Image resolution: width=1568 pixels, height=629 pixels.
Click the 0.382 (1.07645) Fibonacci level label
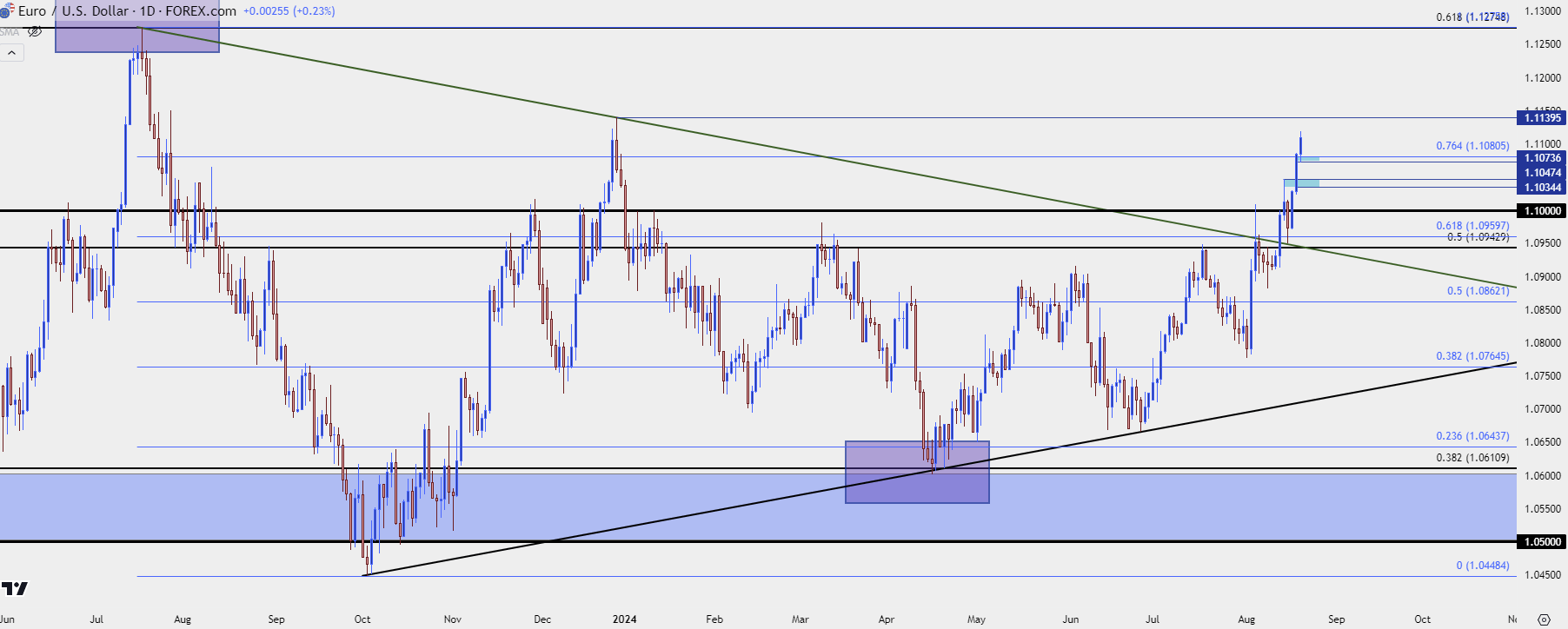coord(1472,356)
